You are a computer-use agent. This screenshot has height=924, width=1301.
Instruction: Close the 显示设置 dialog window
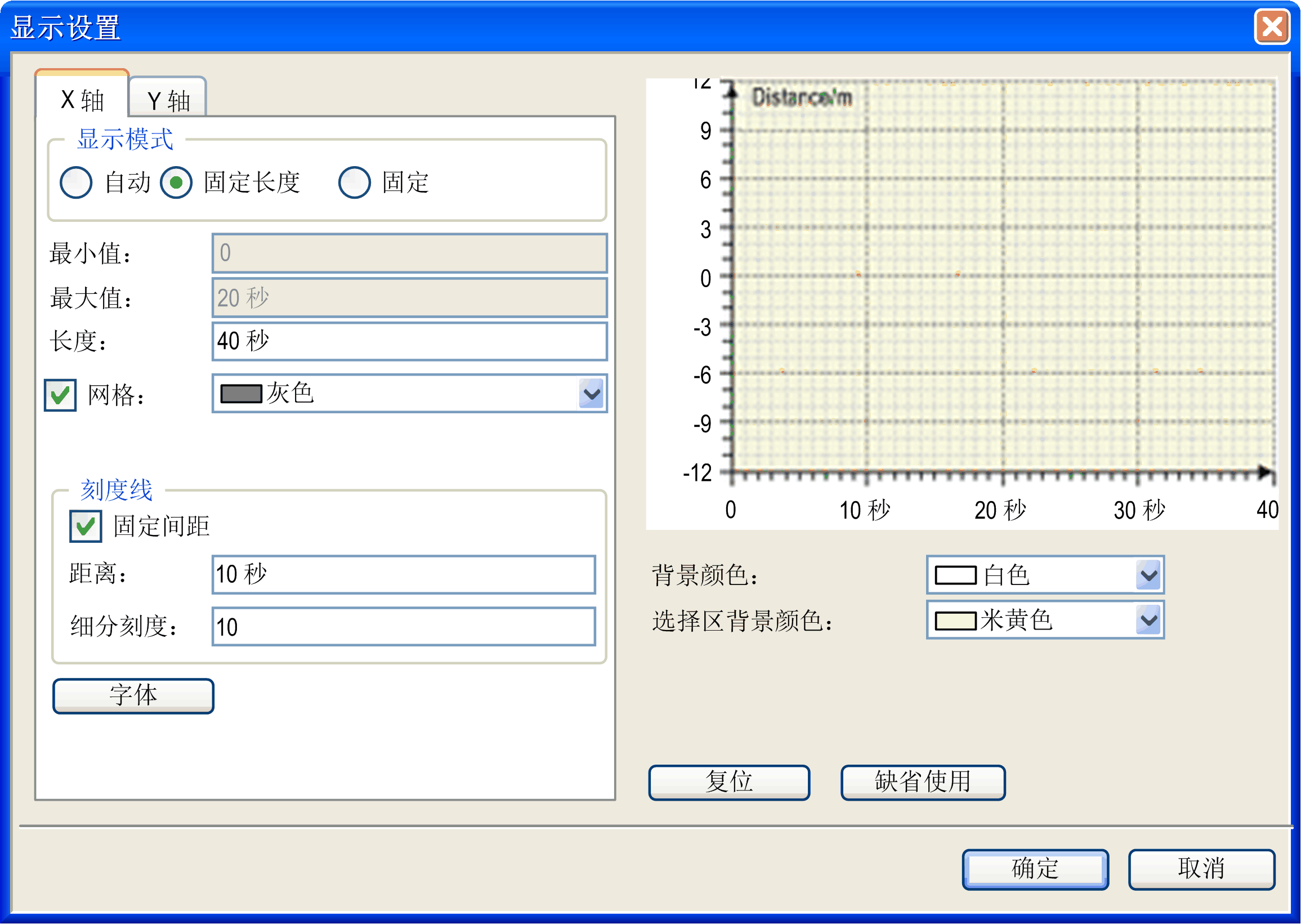tap(1272, 26)
